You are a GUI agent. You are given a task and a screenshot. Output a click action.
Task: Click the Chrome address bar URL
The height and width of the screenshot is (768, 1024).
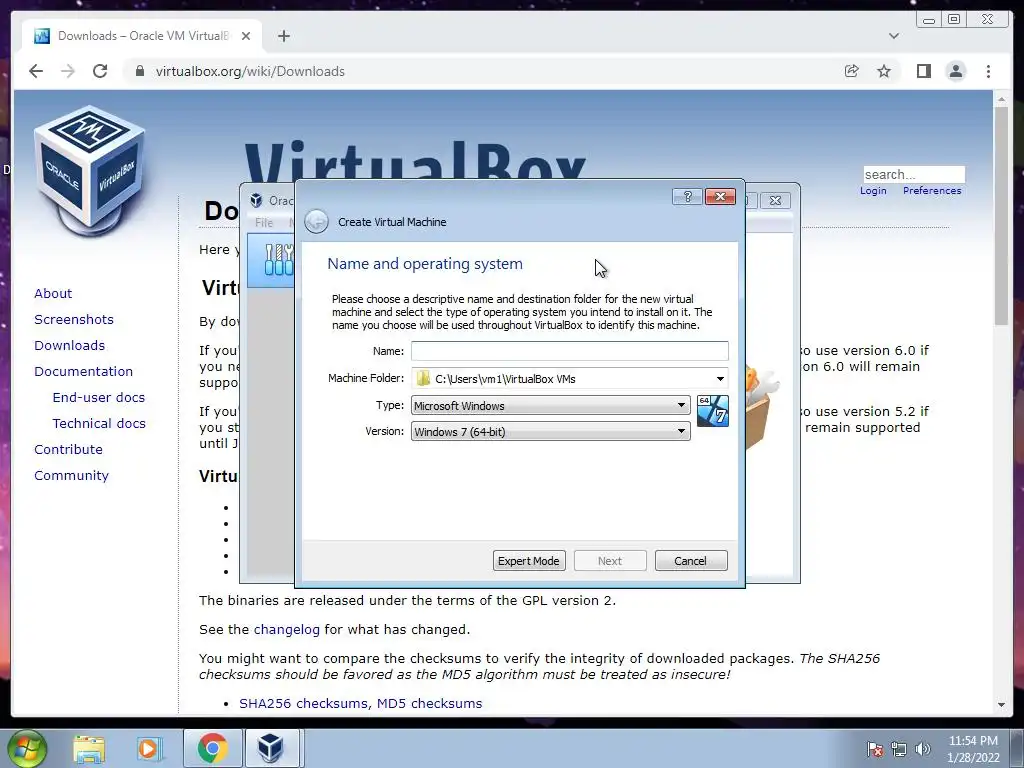(250, 71)
